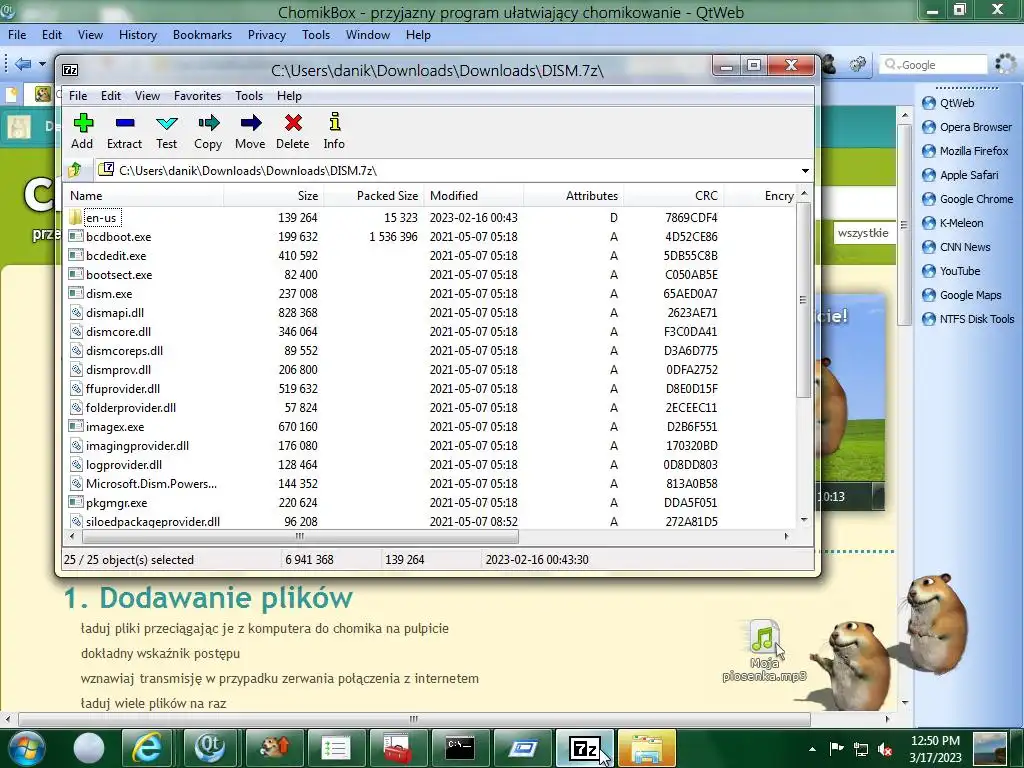Activate the 7z taskbar button

coord(584,748)
